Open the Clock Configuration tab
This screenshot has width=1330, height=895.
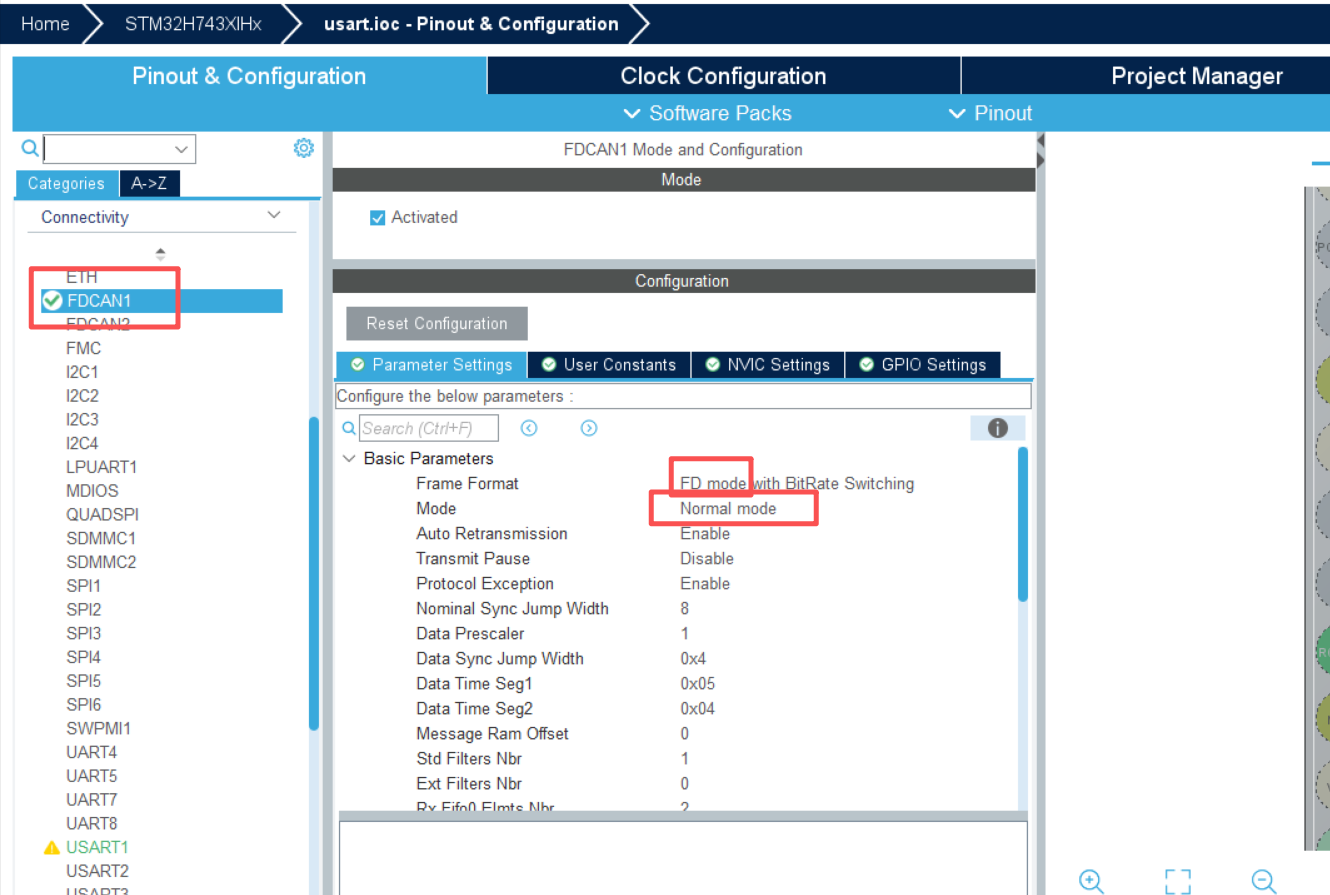pos(723,76)
